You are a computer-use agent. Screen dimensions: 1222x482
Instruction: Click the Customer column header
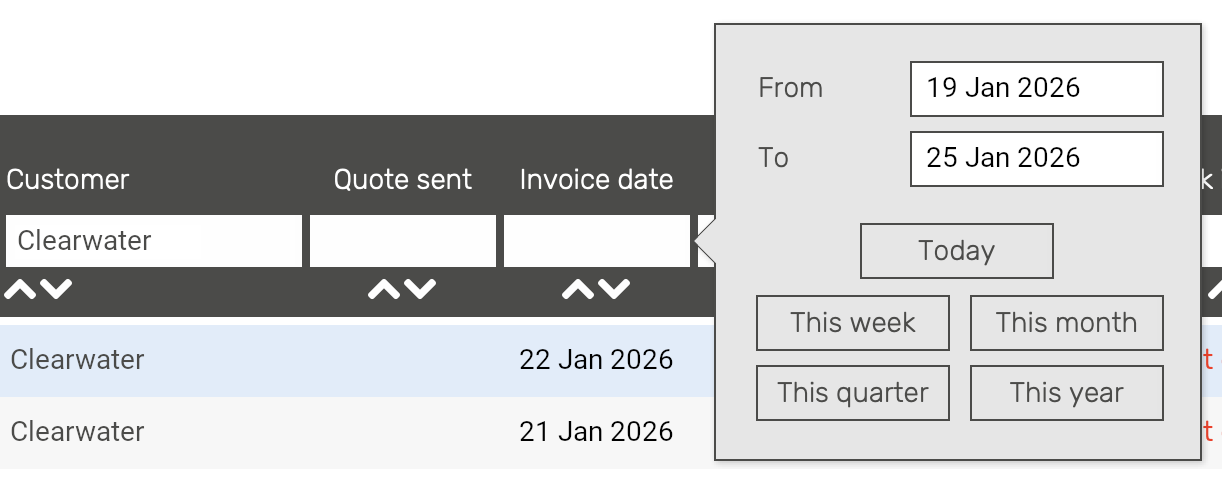pyautogui.click(x=68, y=180)
